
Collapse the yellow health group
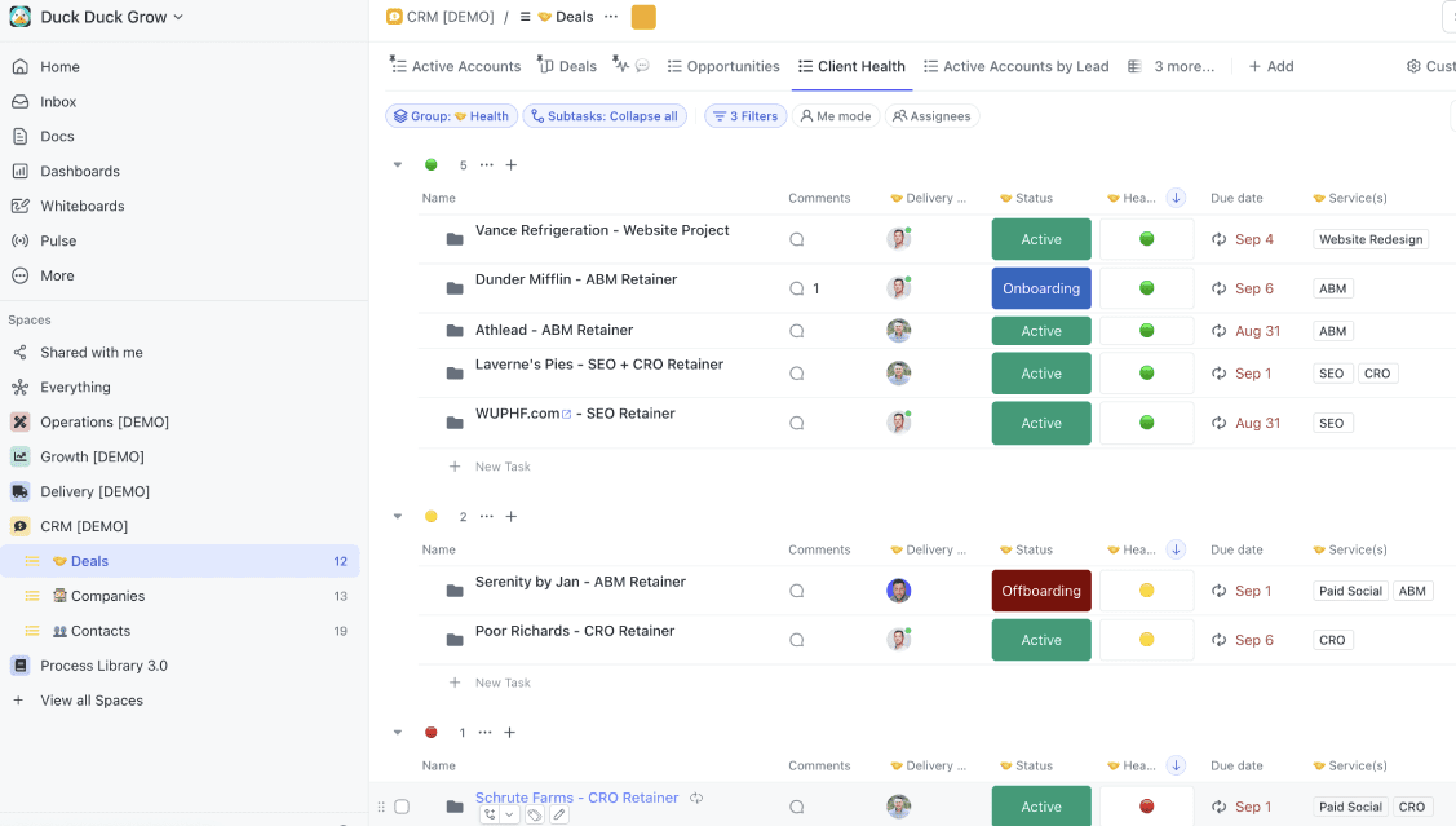398,516
